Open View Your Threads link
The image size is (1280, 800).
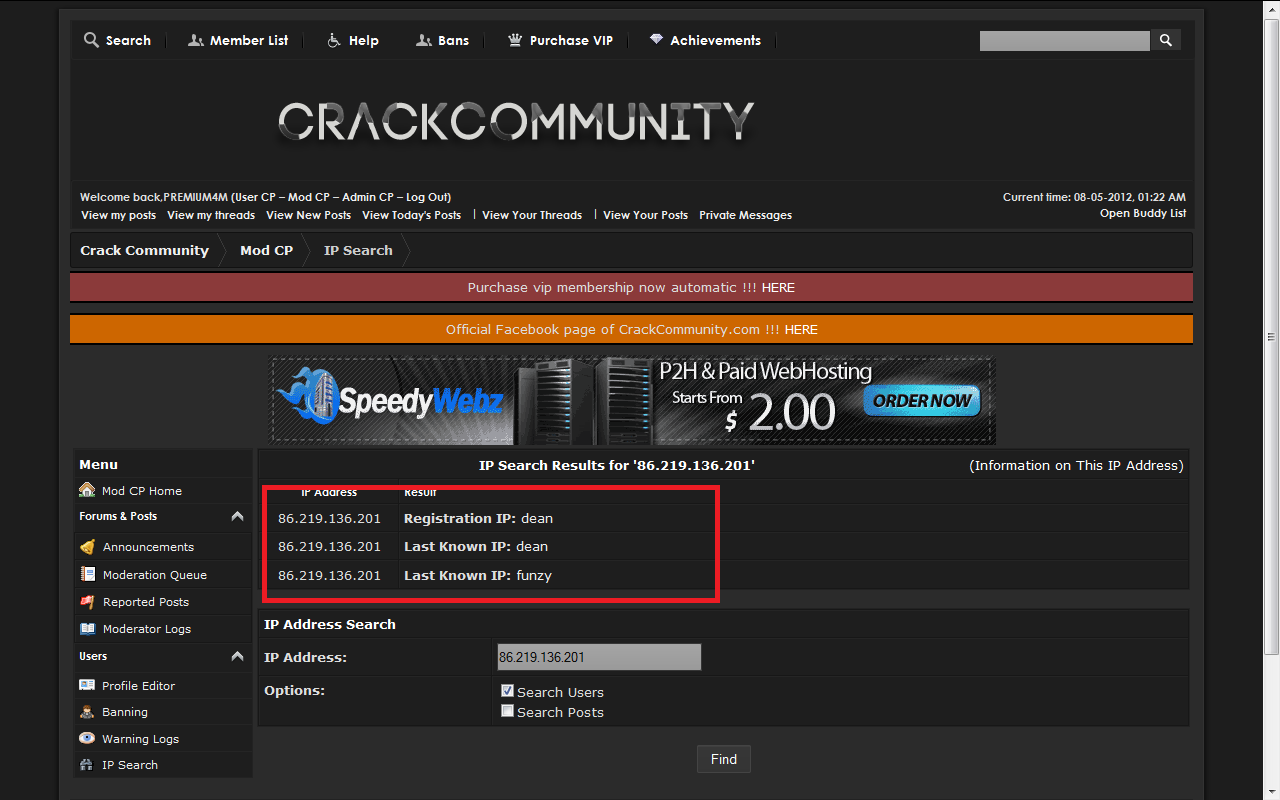pyautogui.click(x=532, y=215)
